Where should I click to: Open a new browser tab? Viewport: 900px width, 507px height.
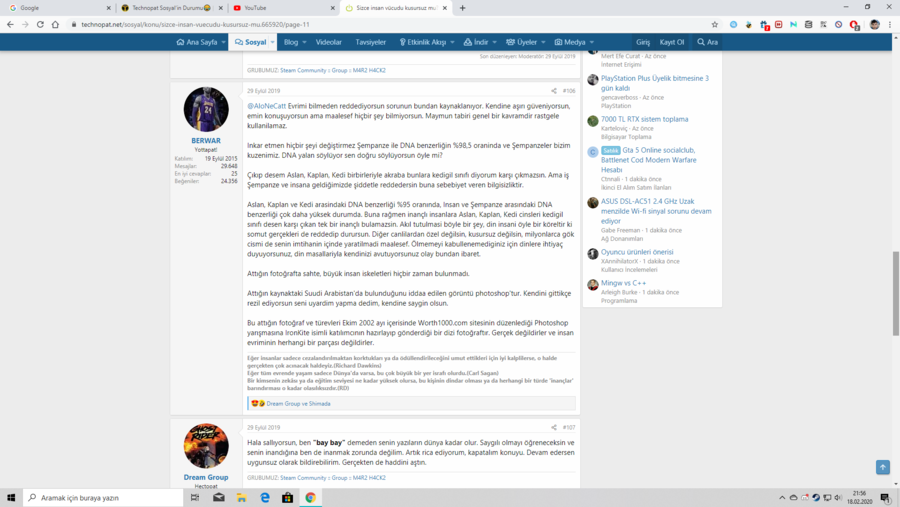(x=463, y=8)
